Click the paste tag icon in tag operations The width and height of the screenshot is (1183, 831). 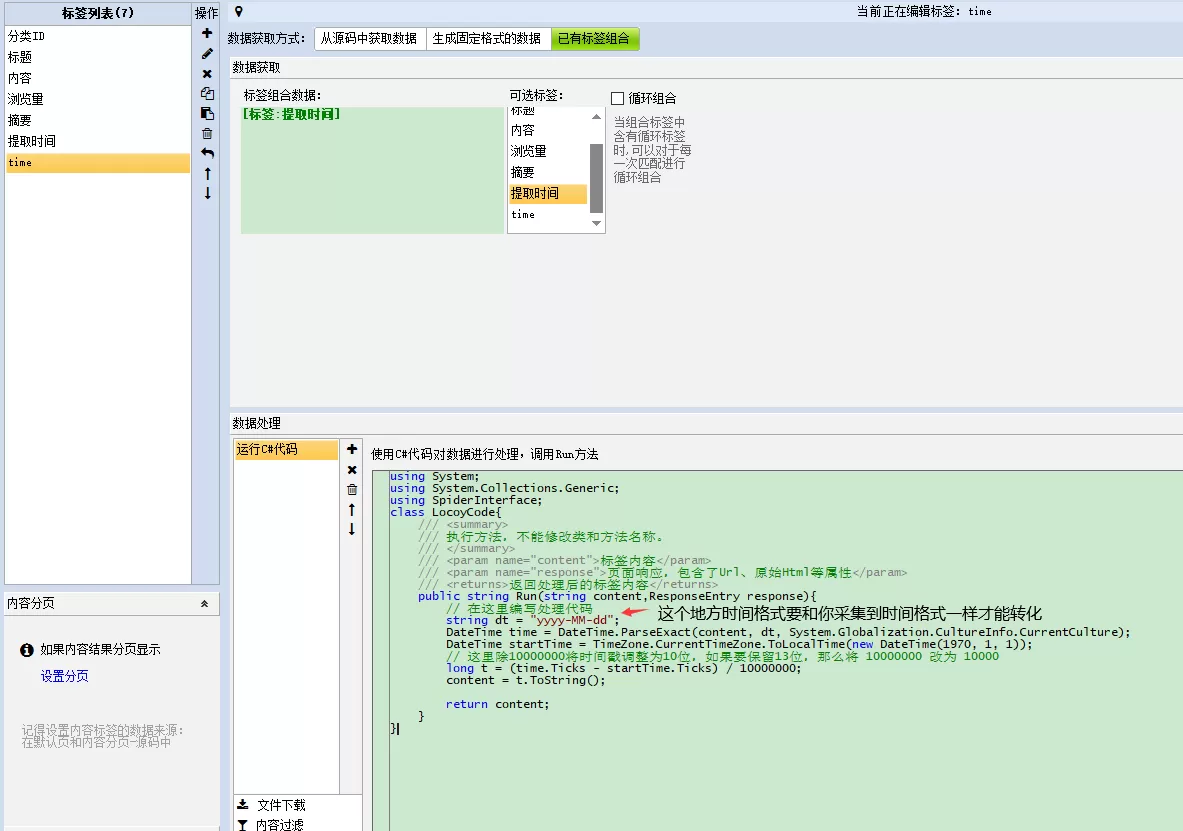pos(207,113)
